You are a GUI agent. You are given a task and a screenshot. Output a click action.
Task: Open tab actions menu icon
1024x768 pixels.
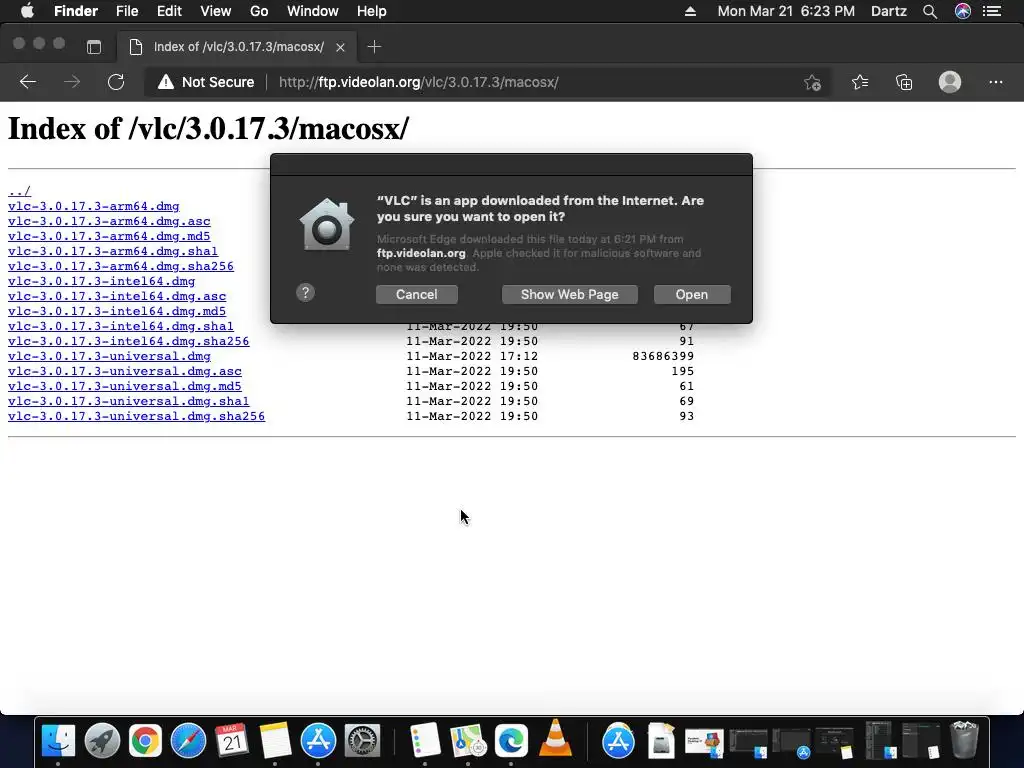94,47
